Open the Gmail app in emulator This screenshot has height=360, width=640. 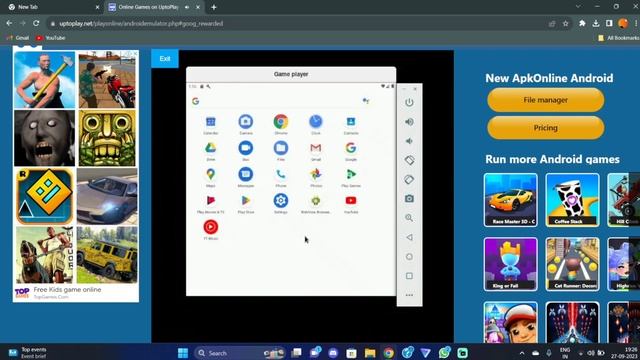[316, 148]
